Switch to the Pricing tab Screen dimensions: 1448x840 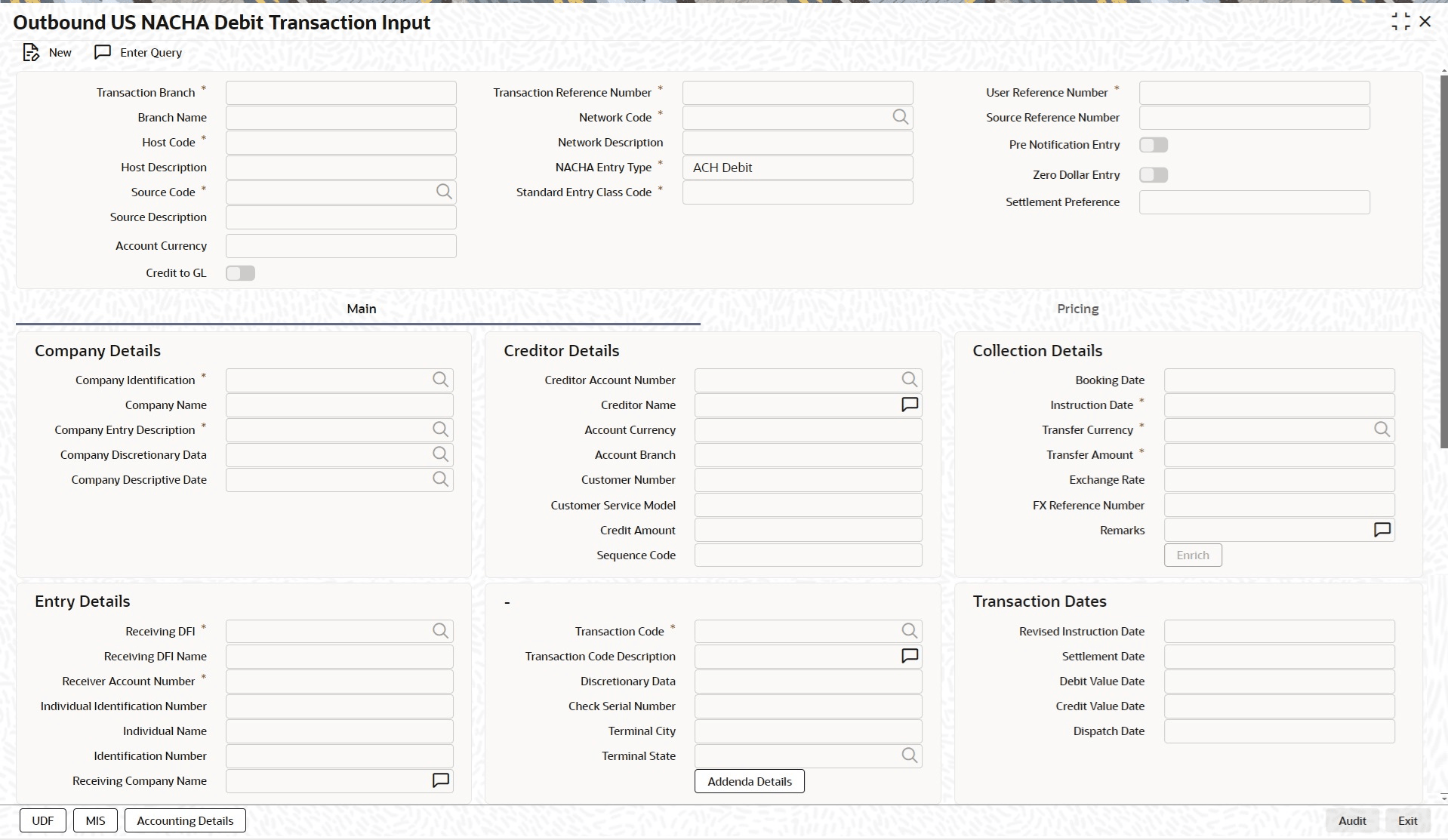coord(1077,309)
